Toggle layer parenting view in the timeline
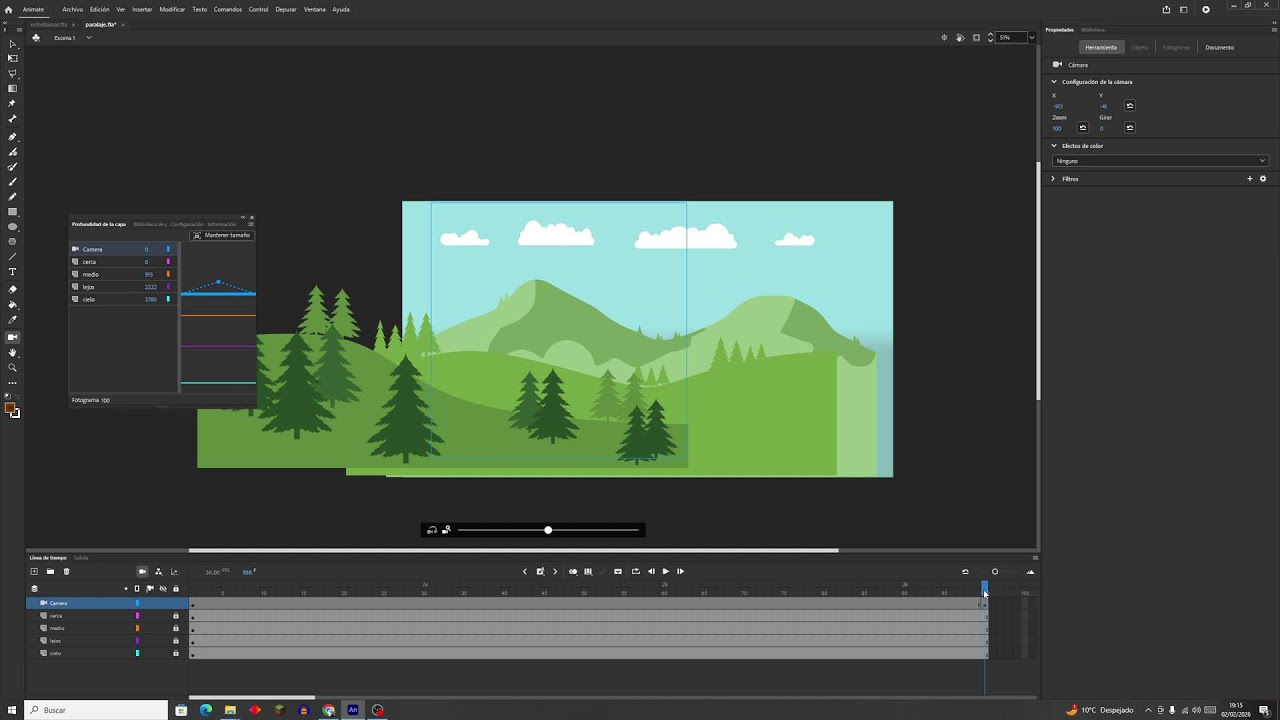The image size is (1280, 720). [158, 571]
